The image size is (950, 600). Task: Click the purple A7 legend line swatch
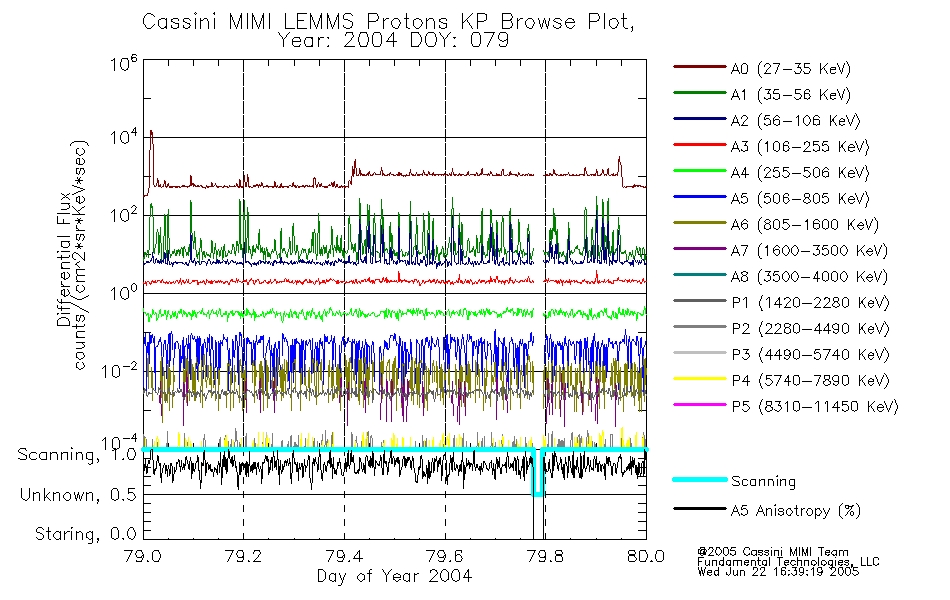[700, 249]
